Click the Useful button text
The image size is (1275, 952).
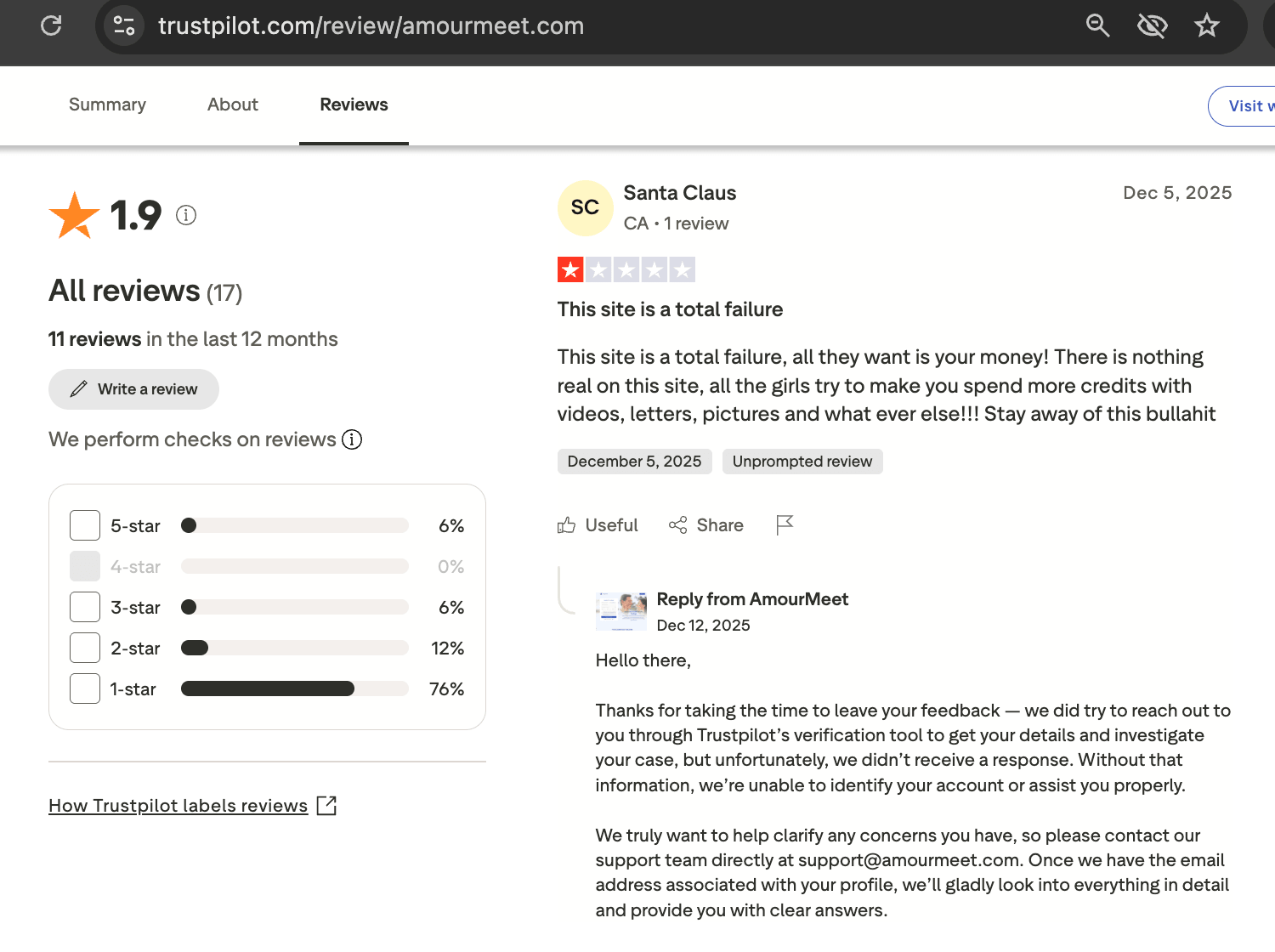click(611, 525)
